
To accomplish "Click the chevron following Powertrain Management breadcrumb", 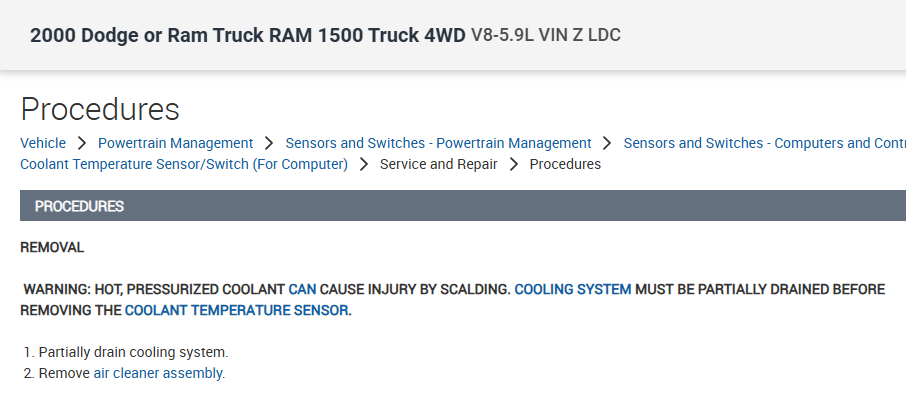I will click(269, 143).
